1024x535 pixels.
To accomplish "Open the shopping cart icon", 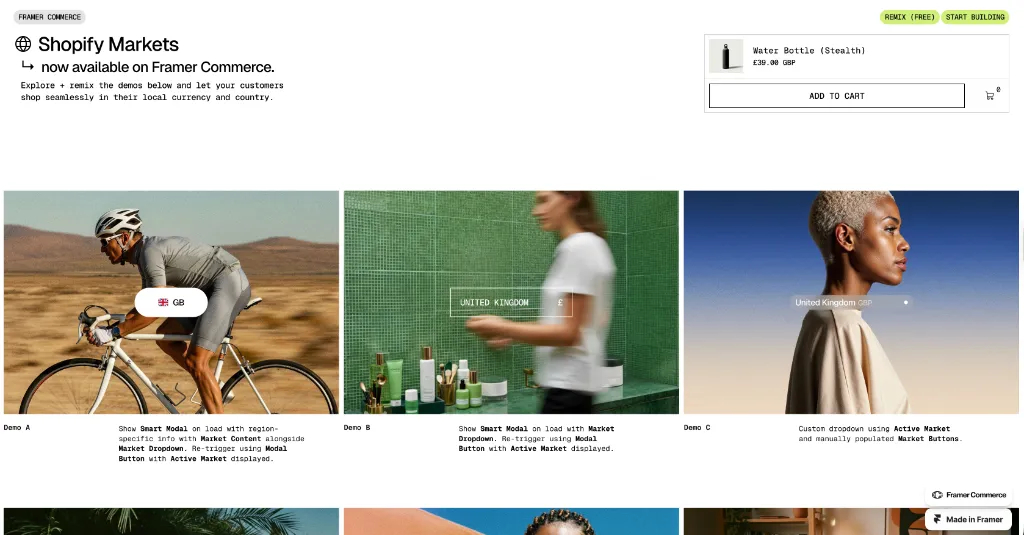I will tap(990, 96).
